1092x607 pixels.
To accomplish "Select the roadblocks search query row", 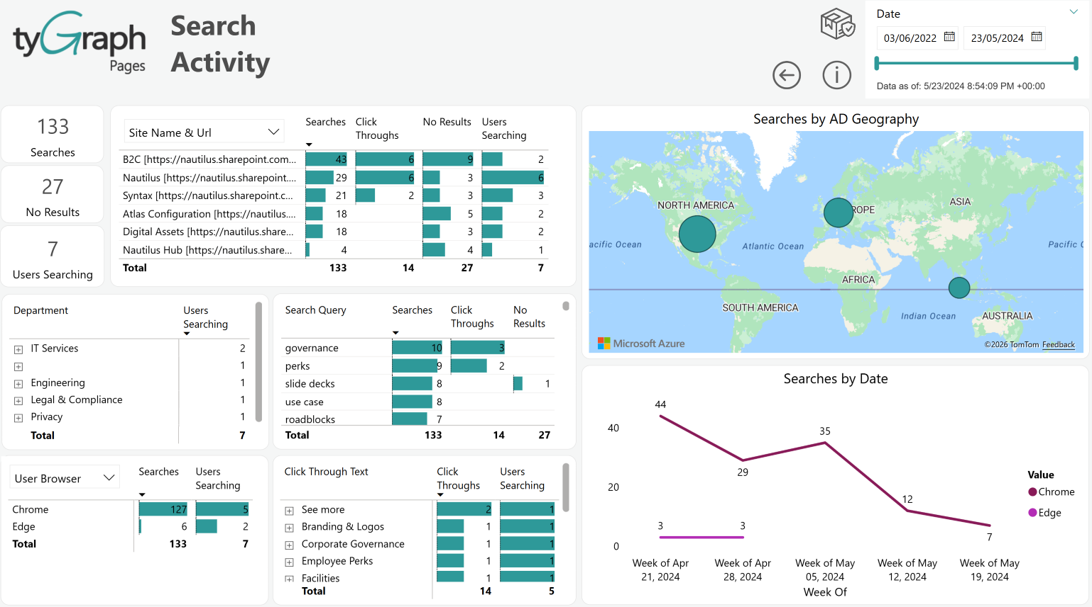I will 419,418.
